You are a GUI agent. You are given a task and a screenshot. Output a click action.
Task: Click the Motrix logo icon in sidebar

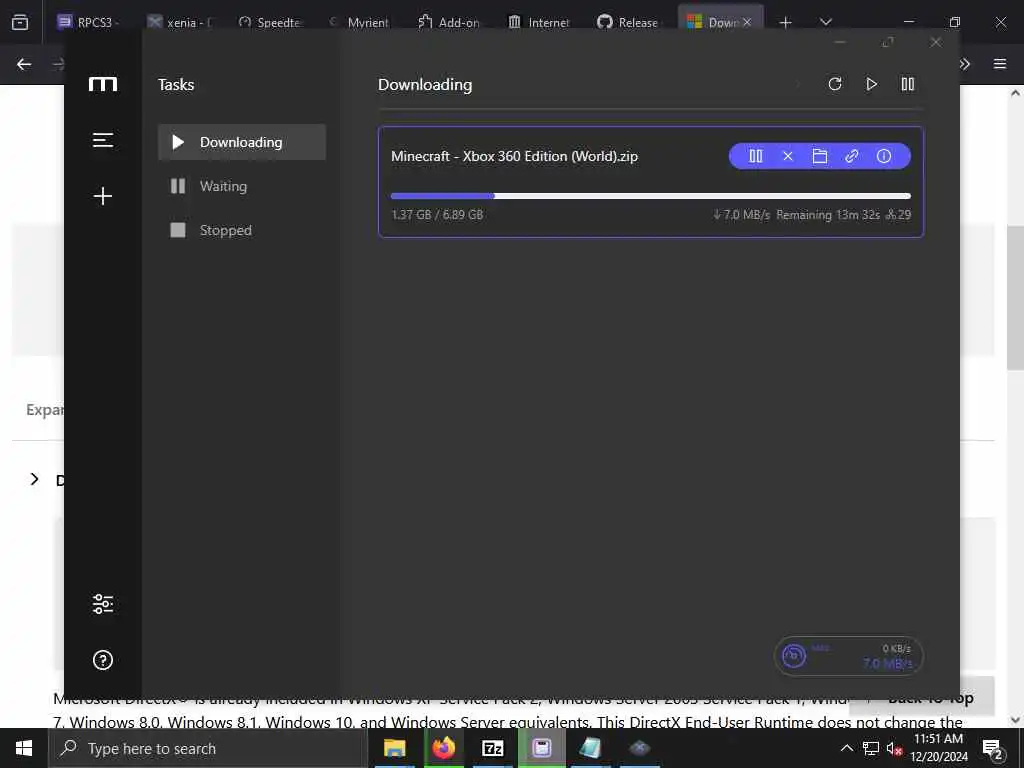[x=103, y=84]
